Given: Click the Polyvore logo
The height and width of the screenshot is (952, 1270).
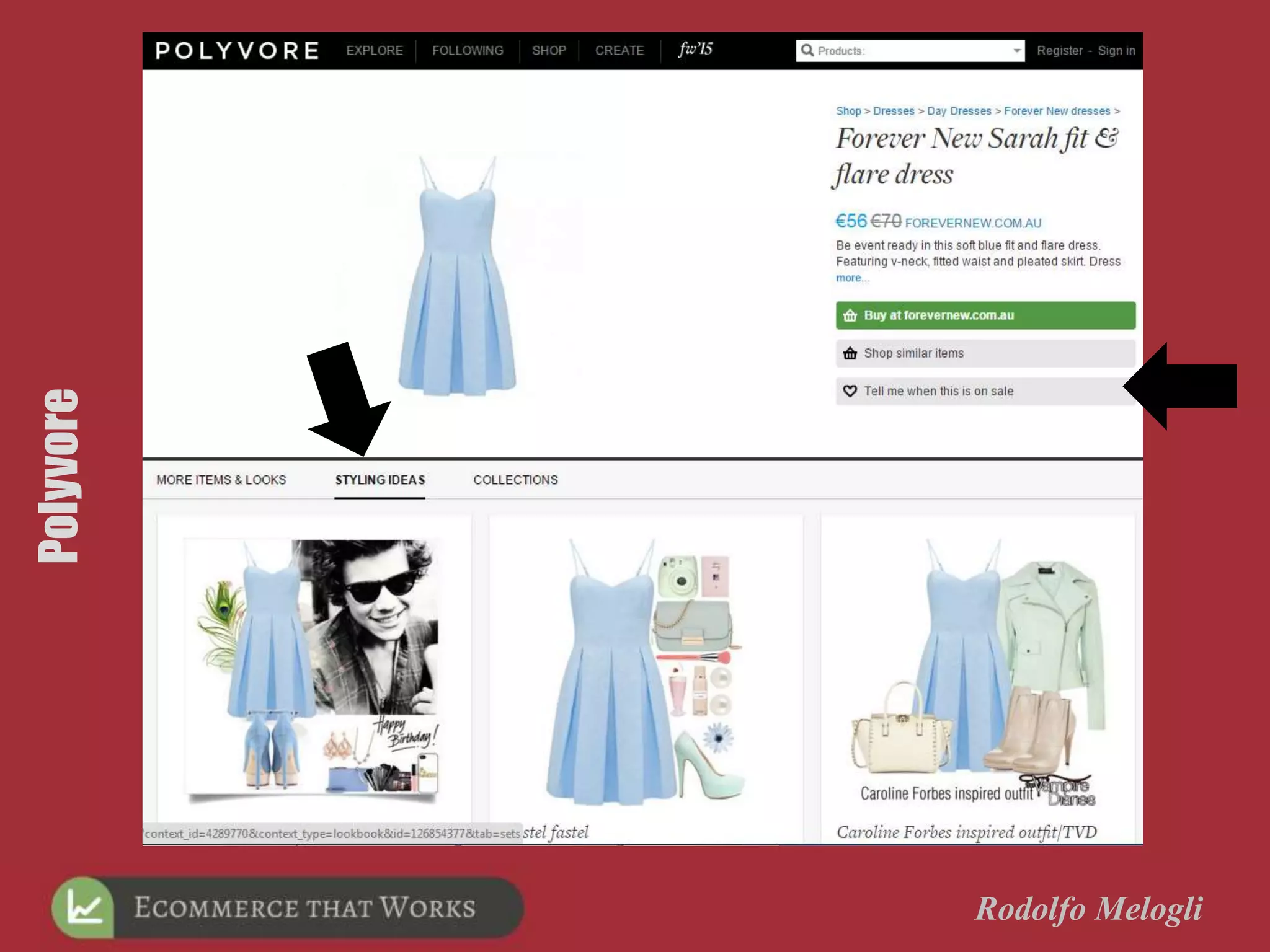Looking at the screenshot, I should 238,50.
